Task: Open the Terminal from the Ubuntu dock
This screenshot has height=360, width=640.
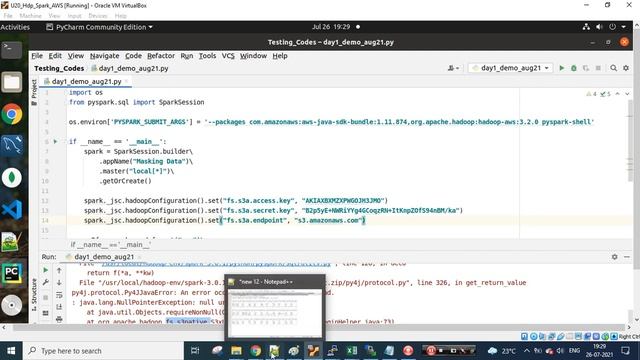Action: click(12, 50)
